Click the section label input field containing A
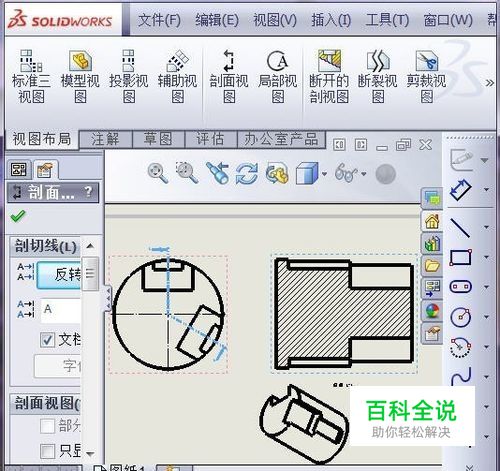Image resolution: width=500 pixels, height=471 pixels. point(61,311)
